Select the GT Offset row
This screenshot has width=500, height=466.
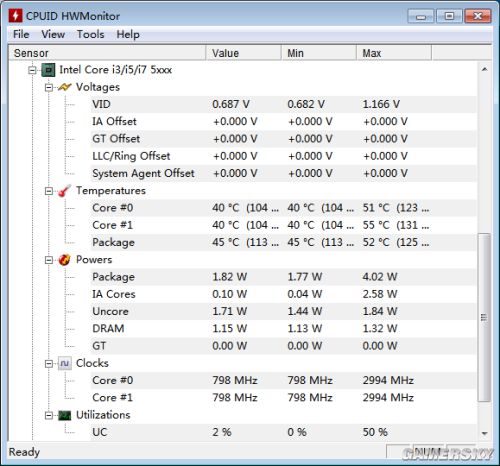tap(283, 139)
